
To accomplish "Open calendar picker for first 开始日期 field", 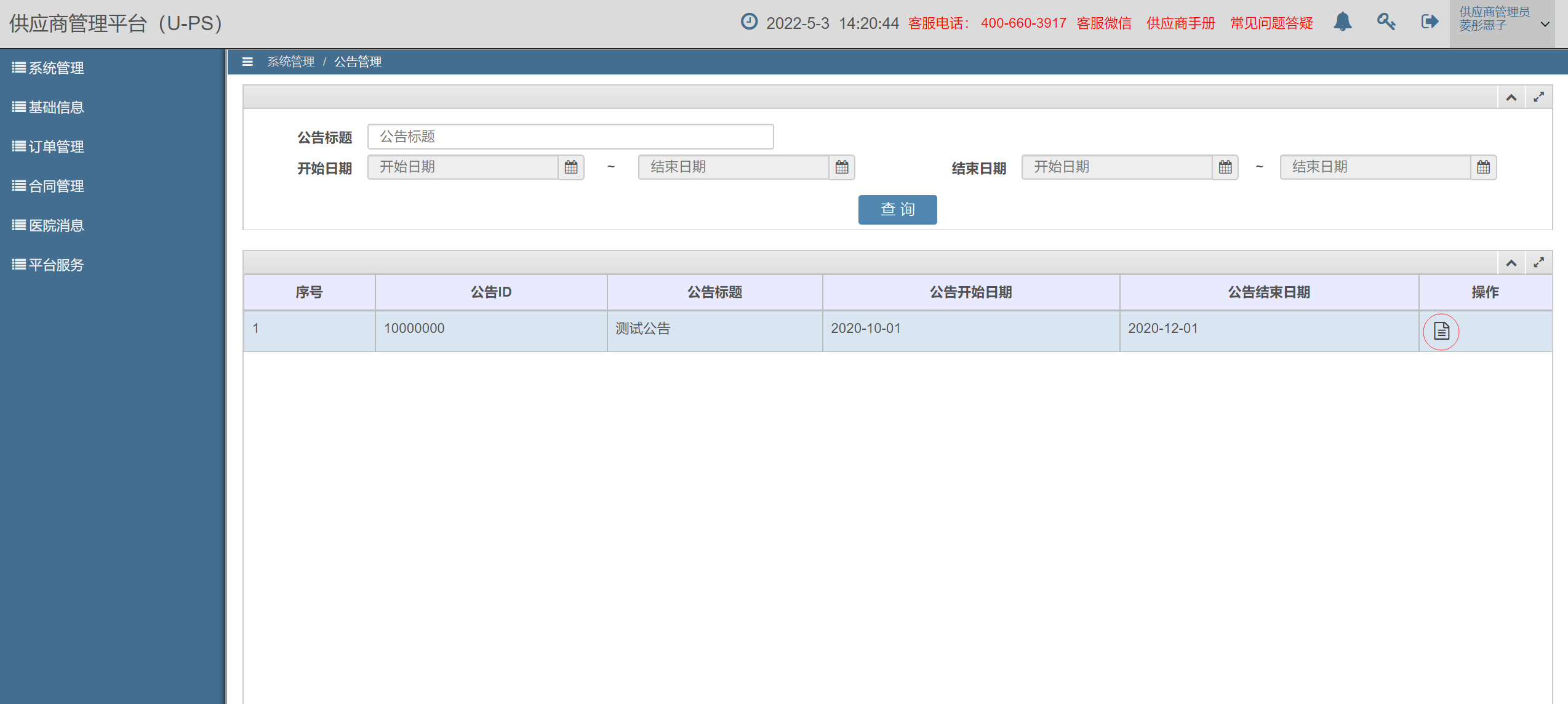I will tap(571, 167).
